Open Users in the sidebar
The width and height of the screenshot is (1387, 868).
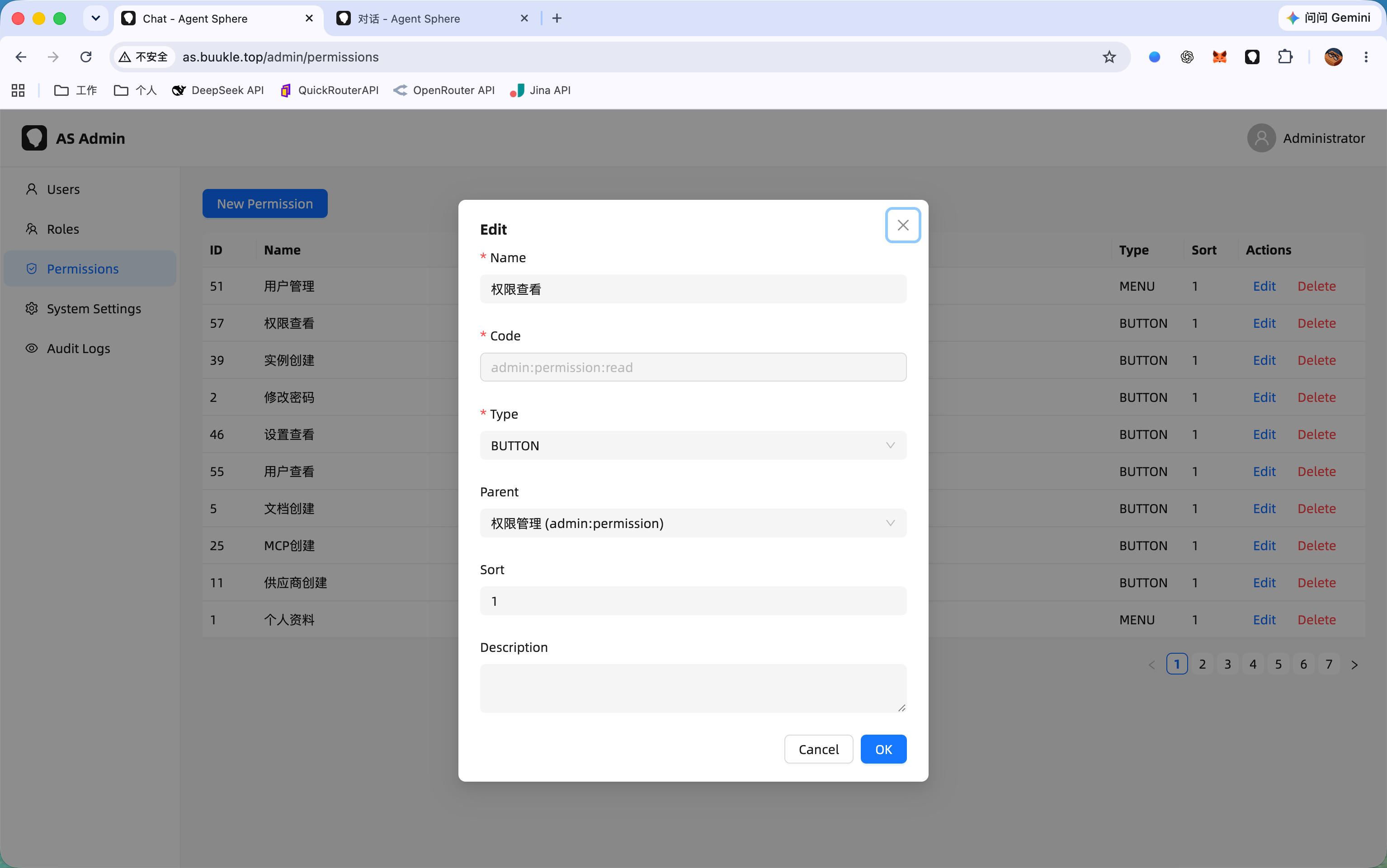(90, 189)
